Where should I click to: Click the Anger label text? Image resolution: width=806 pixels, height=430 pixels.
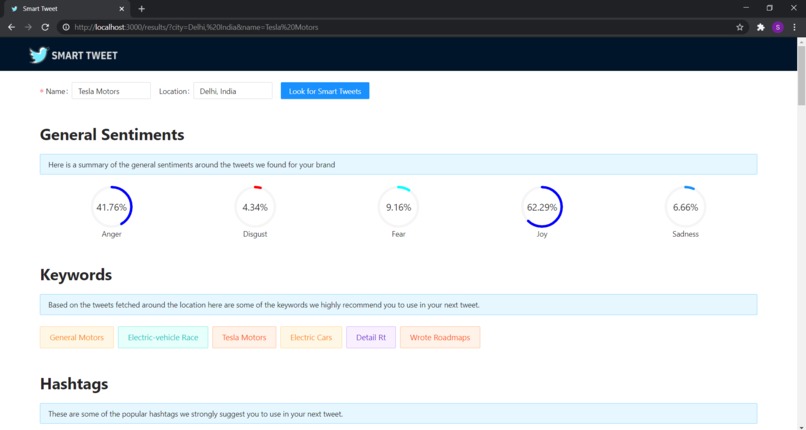[x=112, y=234]
